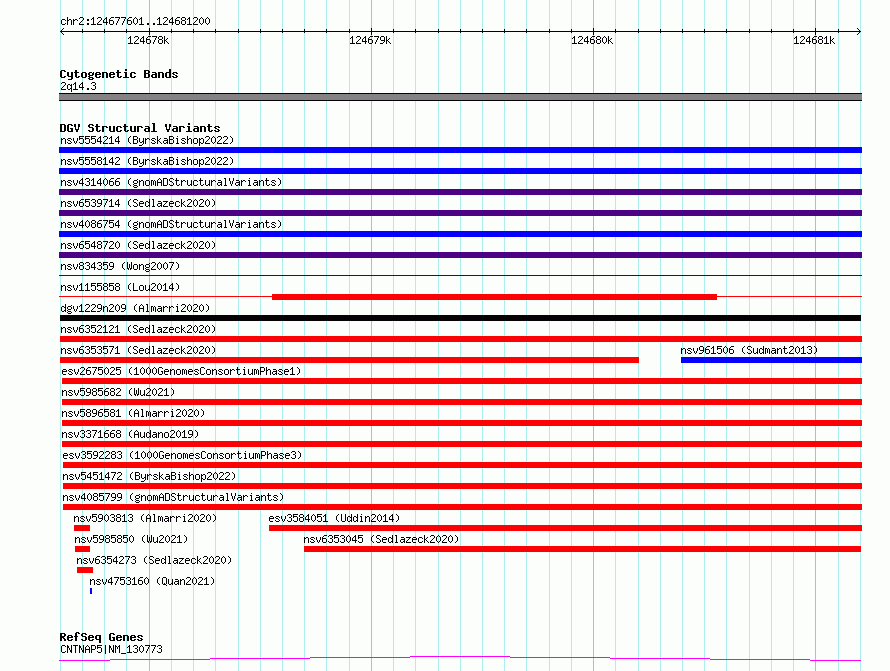The width and height of the screenshot is (890, 671).
Task: Select nsv5451472 (ByrskaBishop2022) label
Action: click(149, 476)
